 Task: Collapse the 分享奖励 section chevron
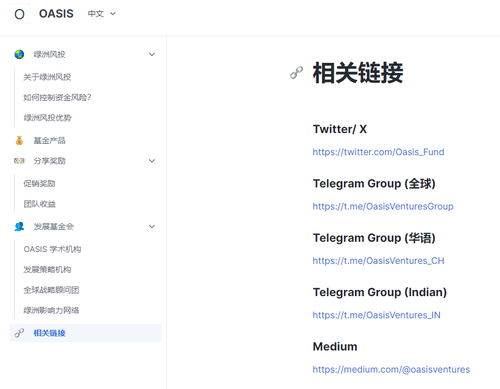152,161
